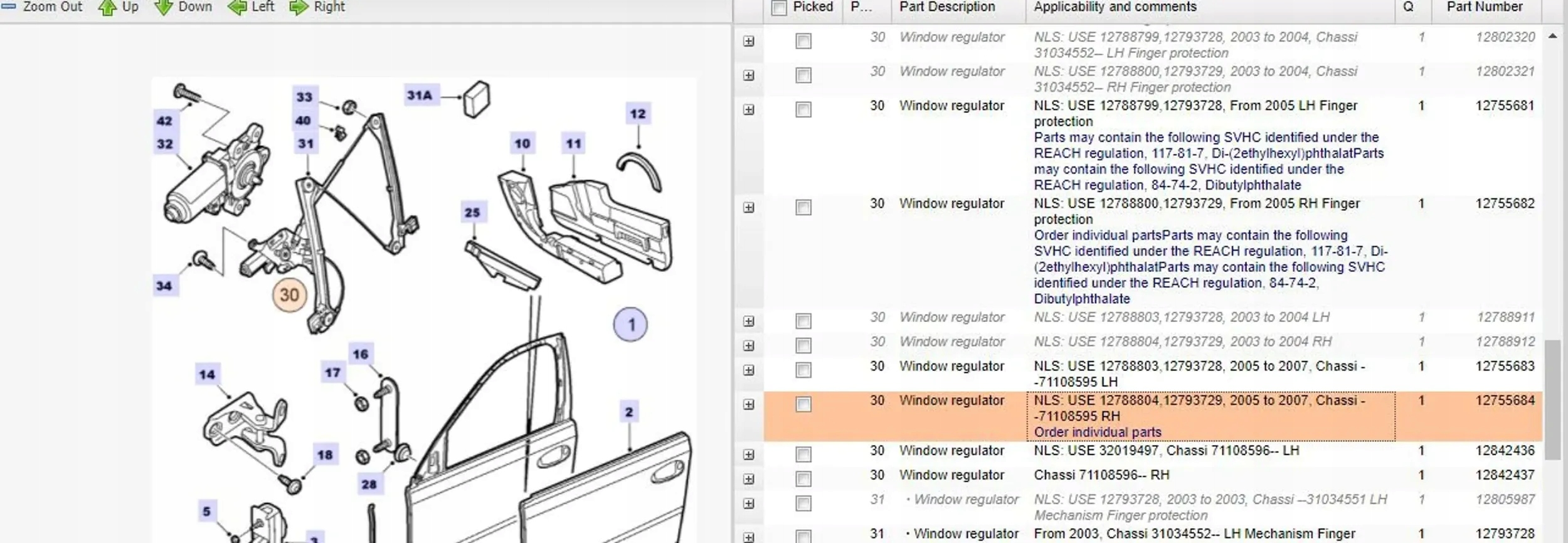Expand the row for part 12755683
Screen dimensions: 1568x543
pyautogui.click(x=749, y=370)
